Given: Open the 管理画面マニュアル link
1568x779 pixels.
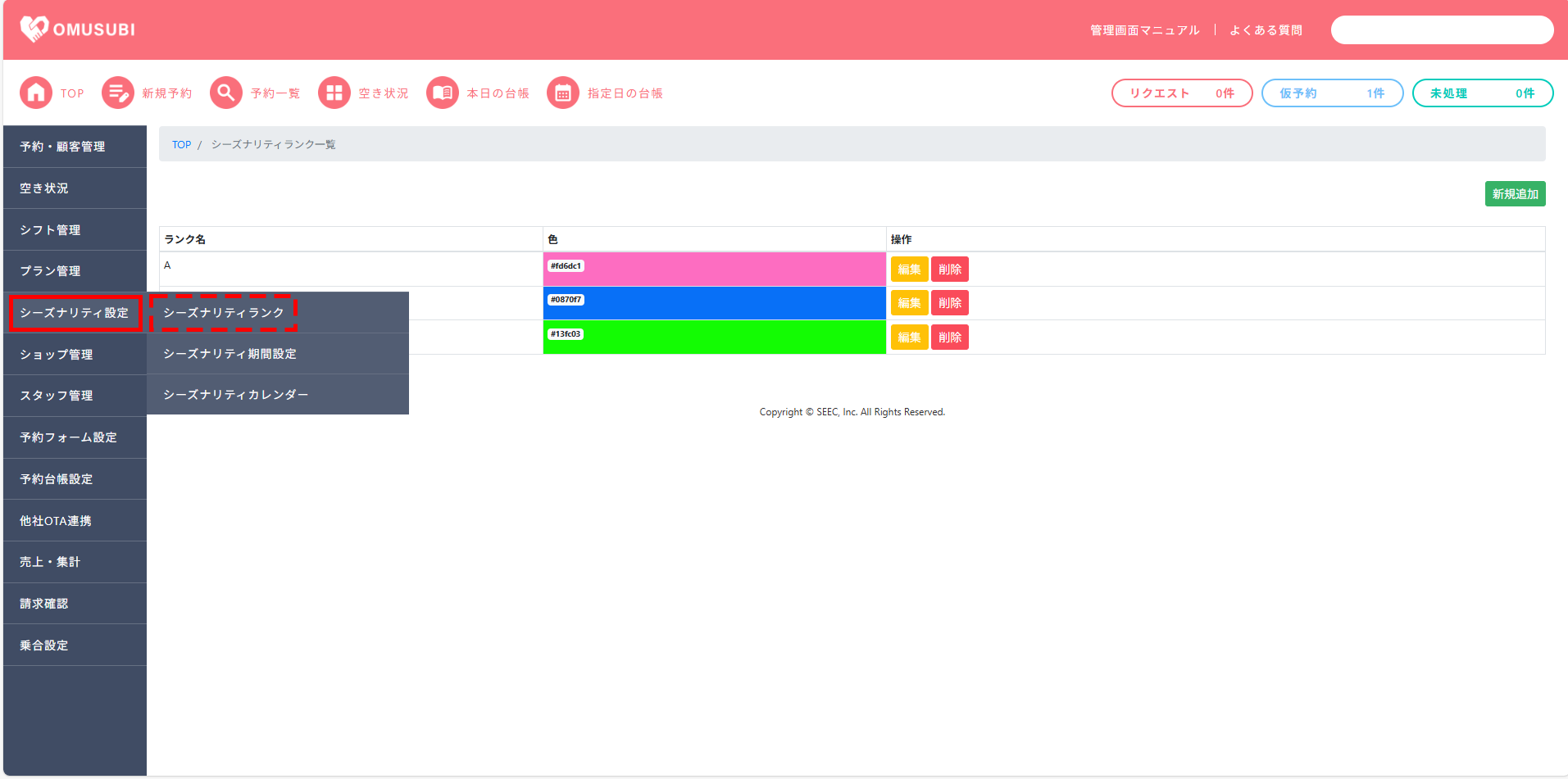Looking at the screenshot, I should point(1144,30).
